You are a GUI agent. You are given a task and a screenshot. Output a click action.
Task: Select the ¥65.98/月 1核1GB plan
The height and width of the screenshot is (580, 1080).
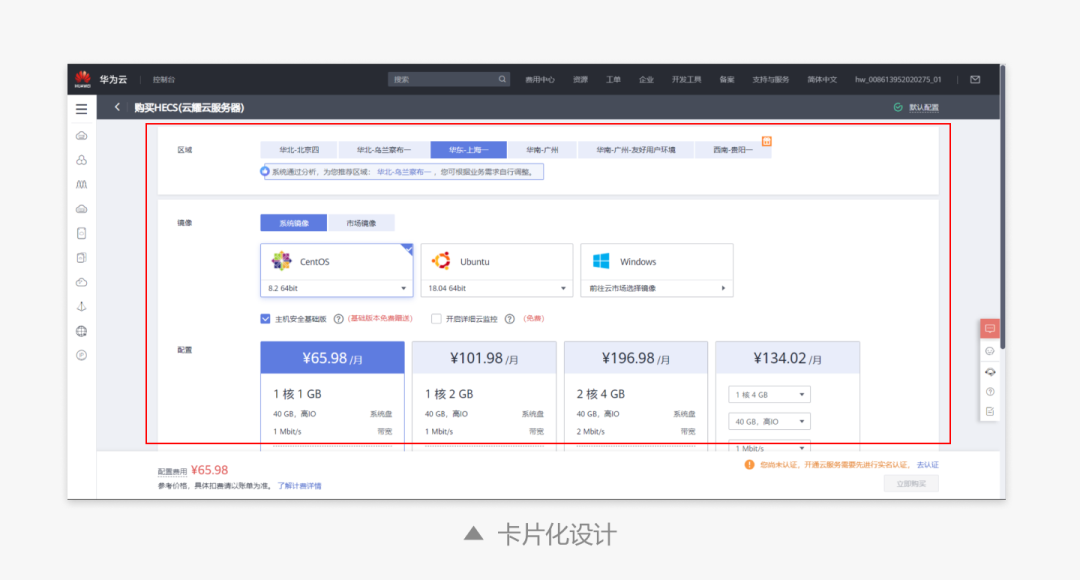click(x=333, y=395)
